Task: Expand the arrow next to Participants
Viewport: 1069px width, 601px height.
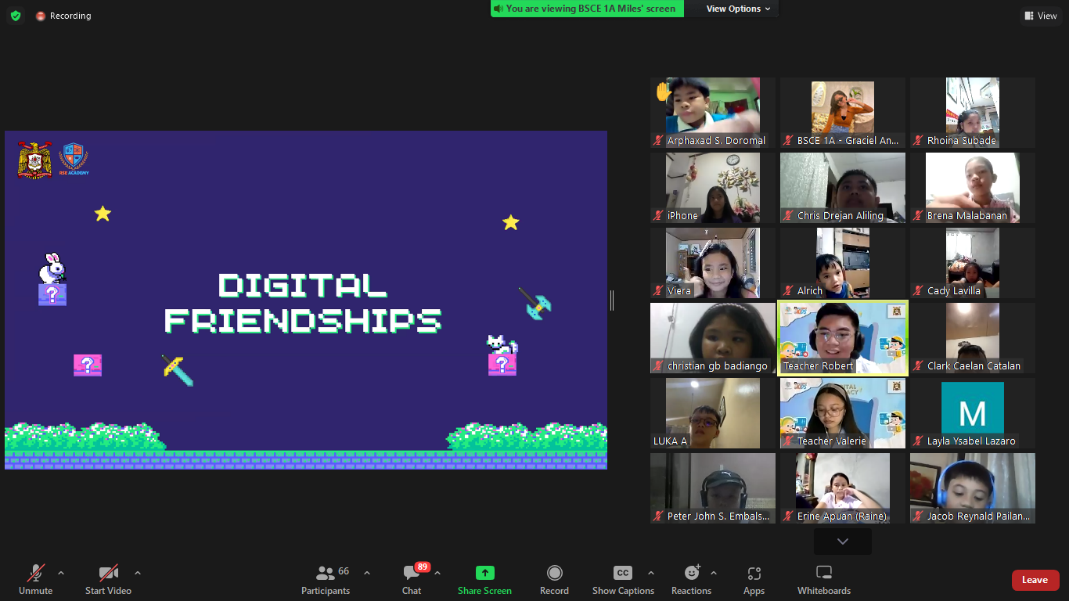Action: click(367, 573)
